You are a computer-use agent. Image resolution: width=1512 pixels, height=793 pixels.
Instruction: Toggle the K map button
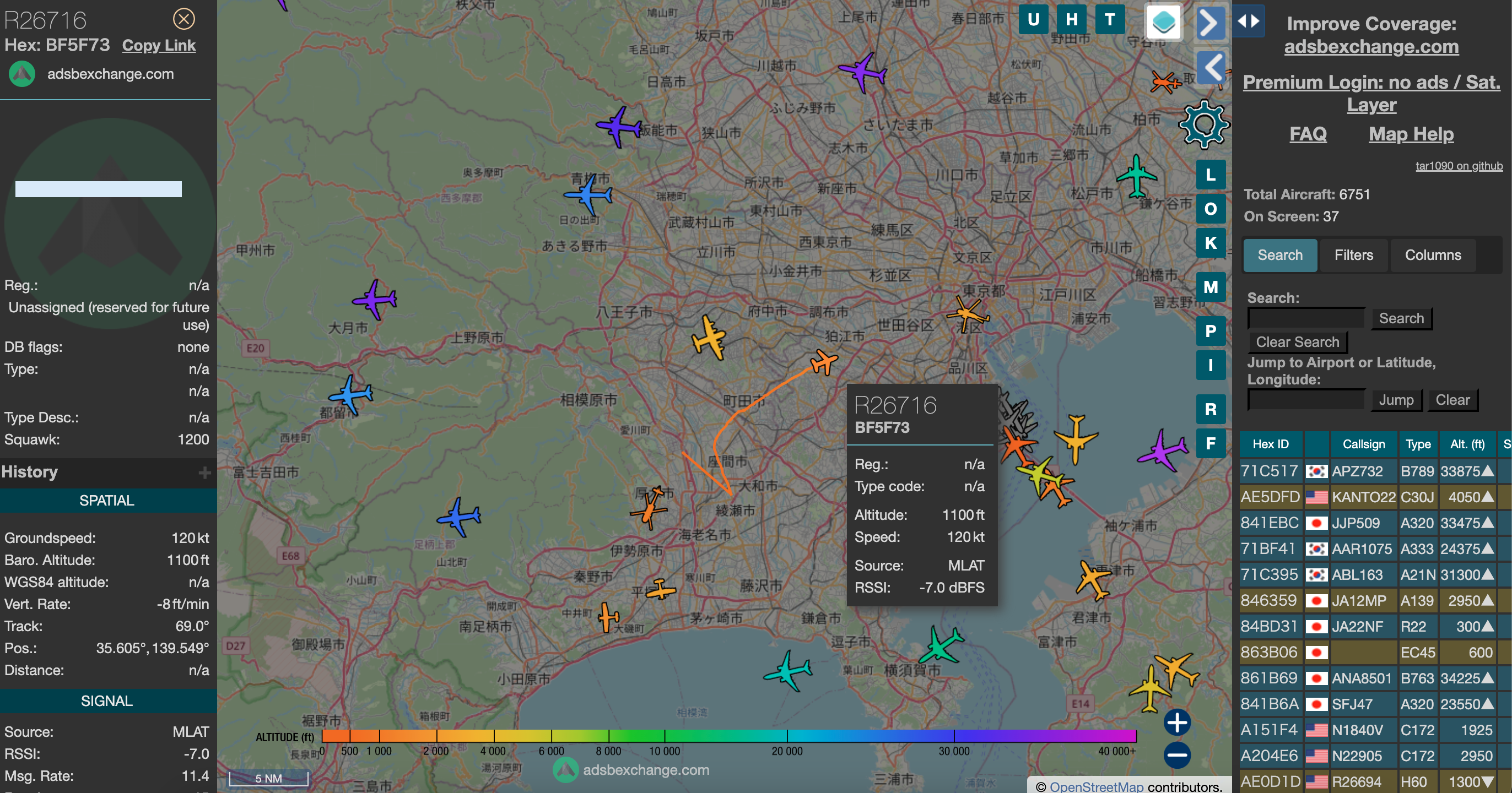[1210, 243]
